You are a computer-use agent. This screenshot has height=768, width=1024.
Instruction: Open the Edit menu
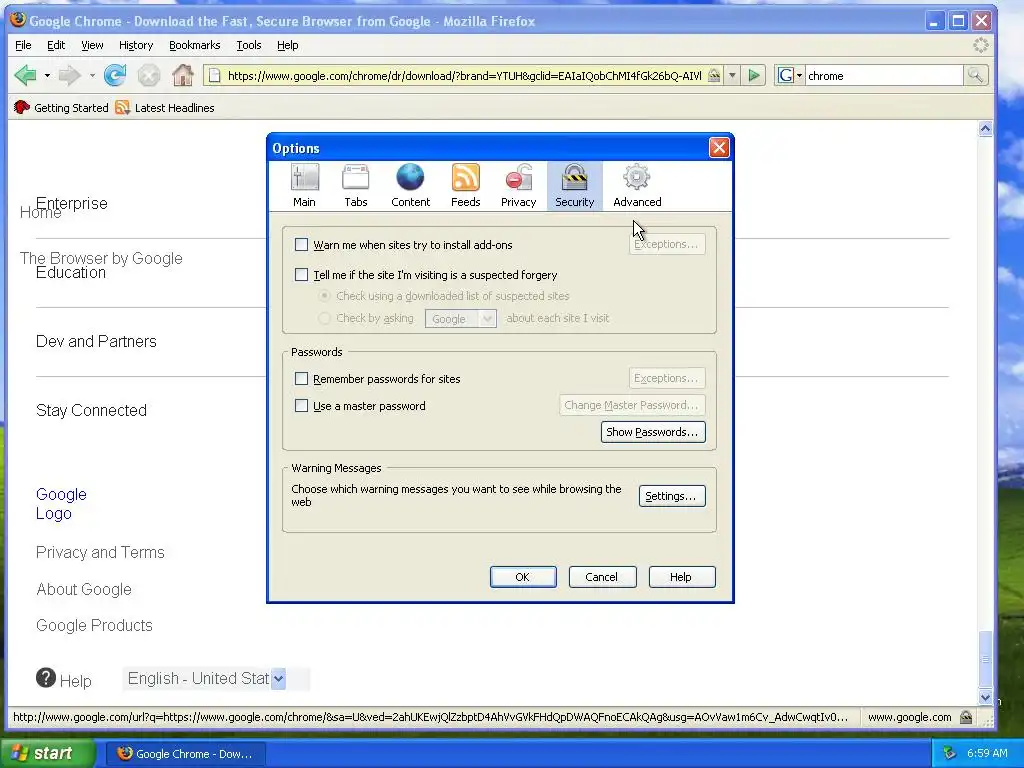[x=56, y=45]
